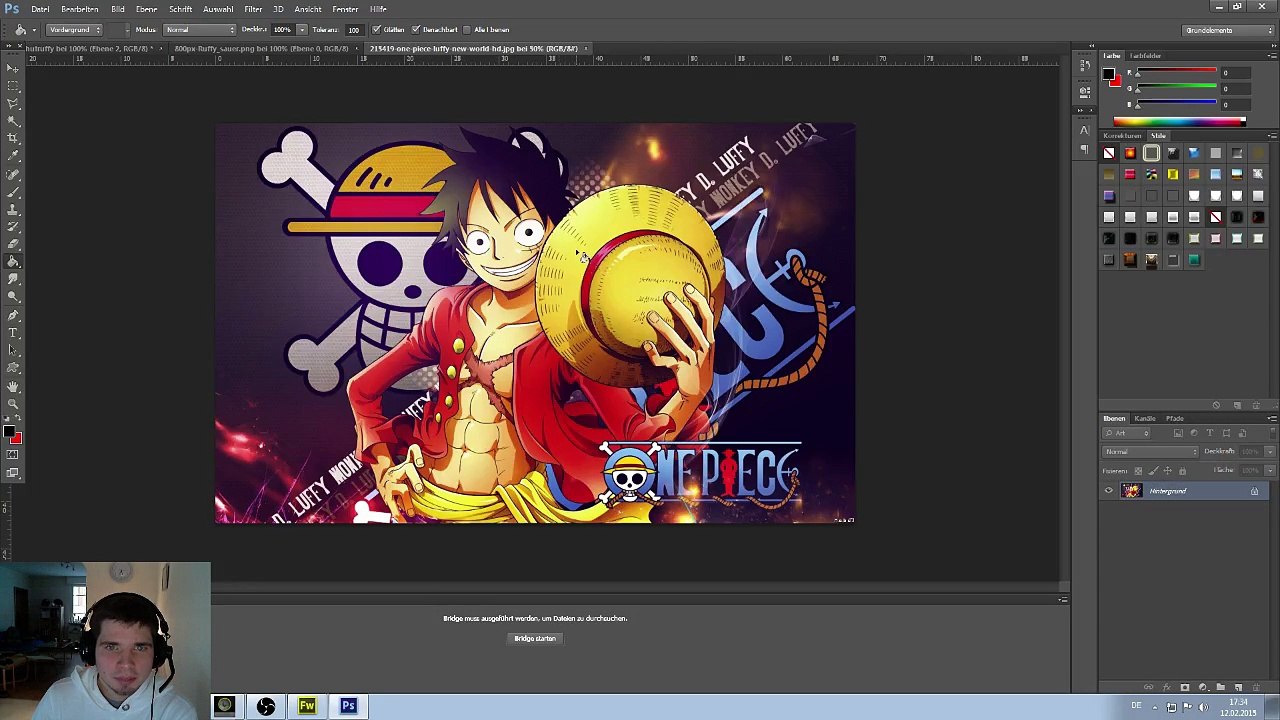
Task: Delete layer with trash icon
Action: pyautogui.click(x=1256, y=687)
